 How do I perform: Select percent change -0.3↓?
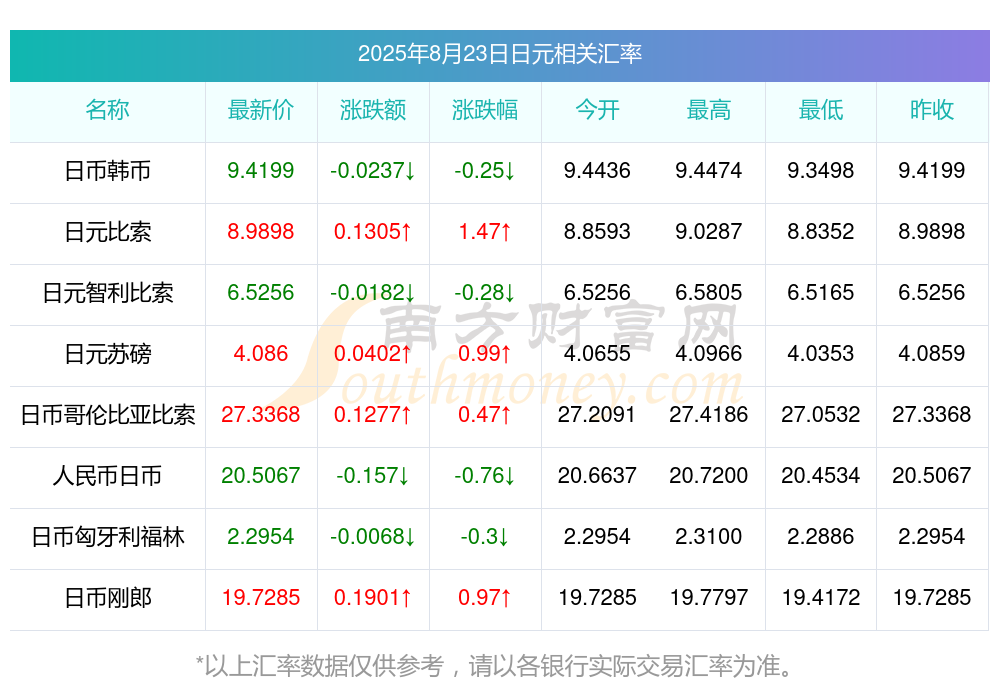485,537
